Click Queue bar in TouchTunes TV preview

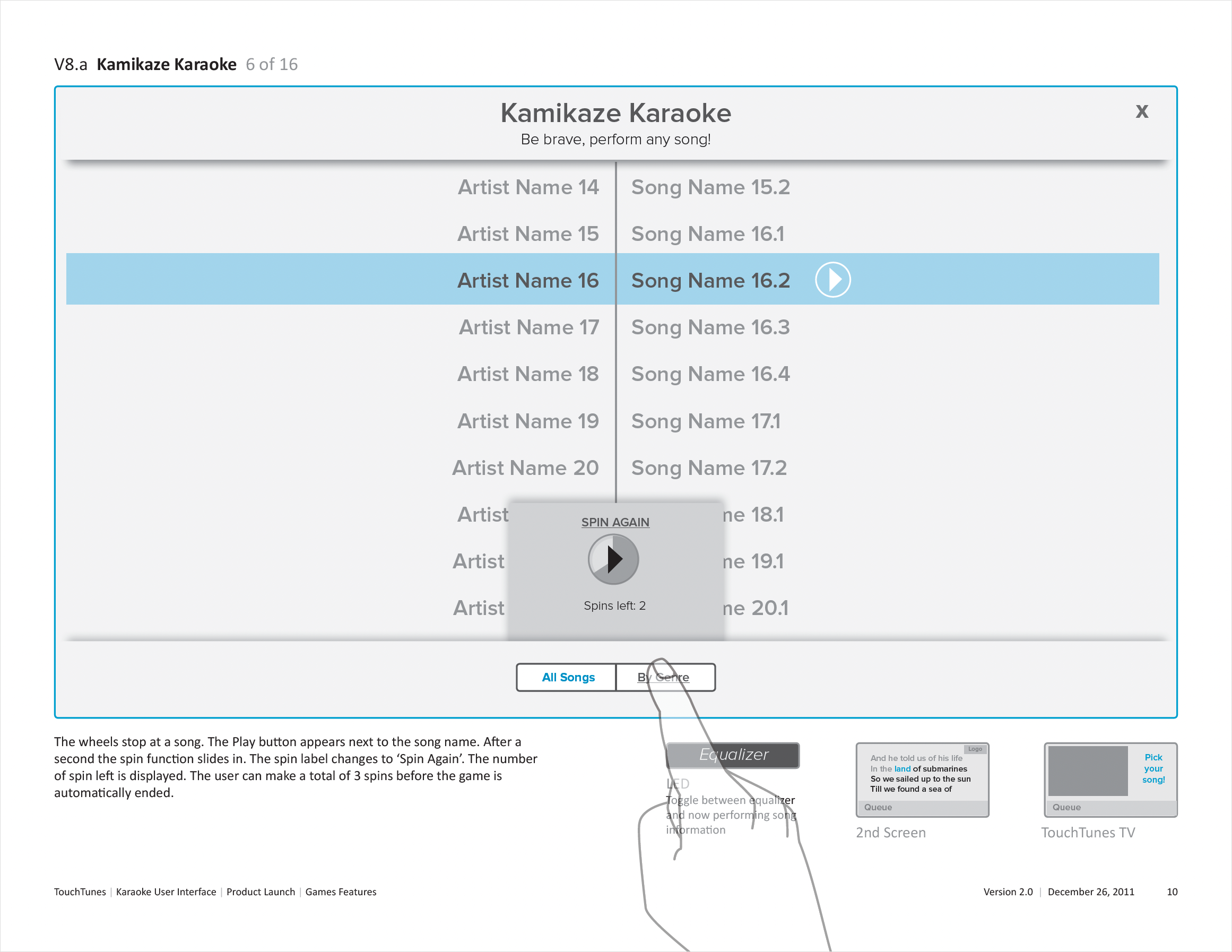pyautogui.click(x=1110, y=808)
